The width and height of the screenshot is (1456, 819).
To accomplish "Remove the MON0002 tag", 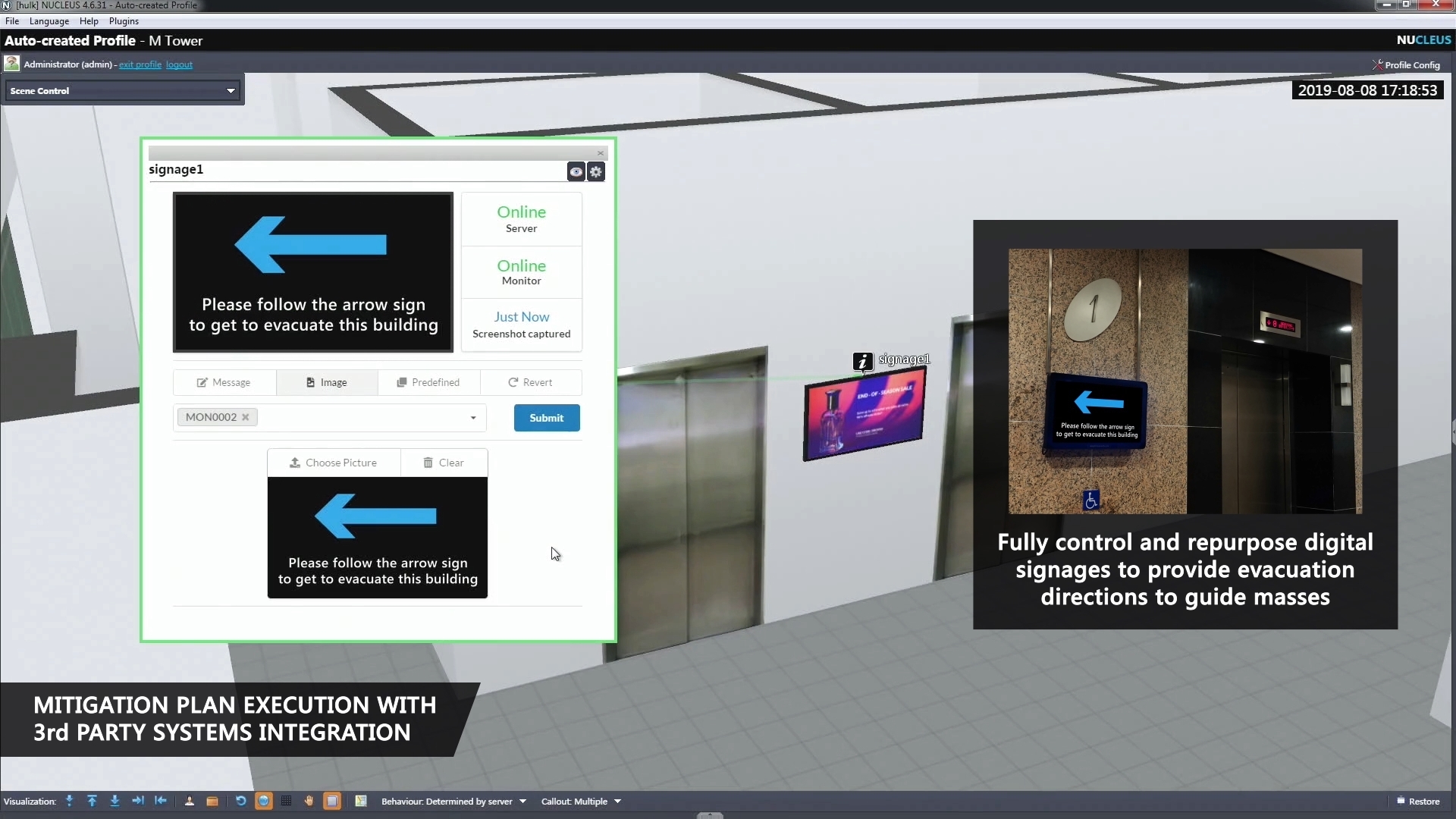I will [x=246, y=417].
